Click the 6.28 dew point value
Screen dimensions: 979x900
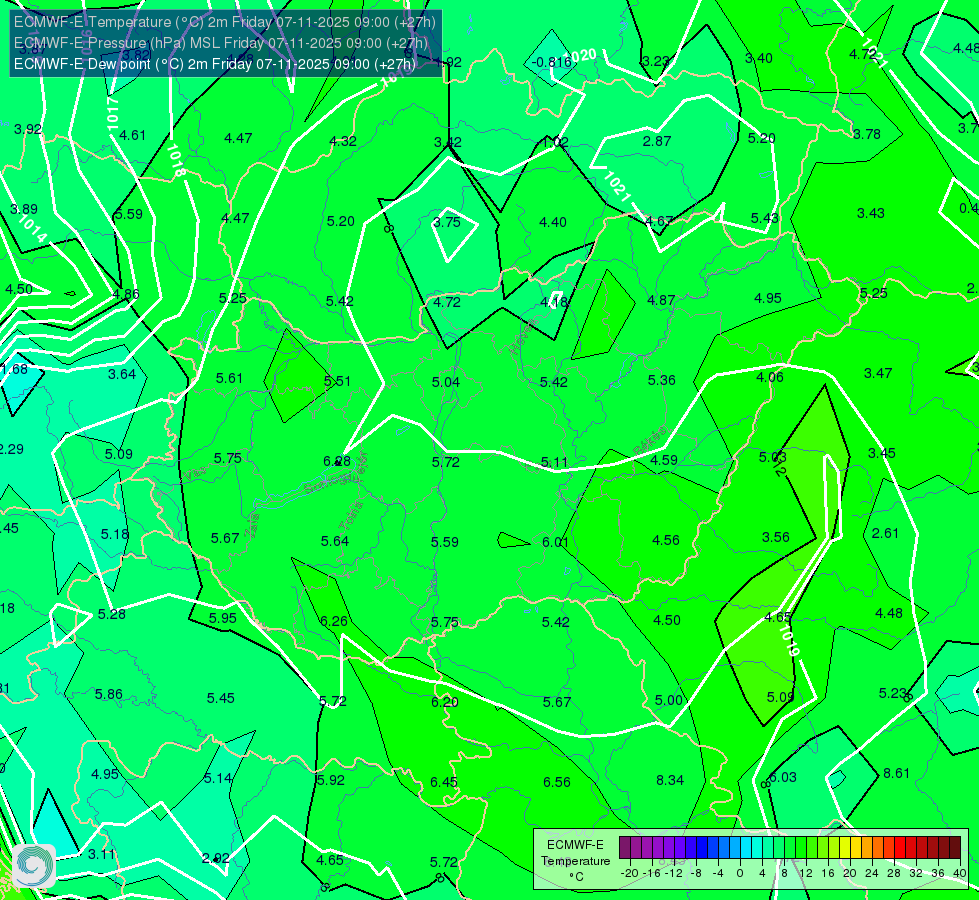pos(337,462)
